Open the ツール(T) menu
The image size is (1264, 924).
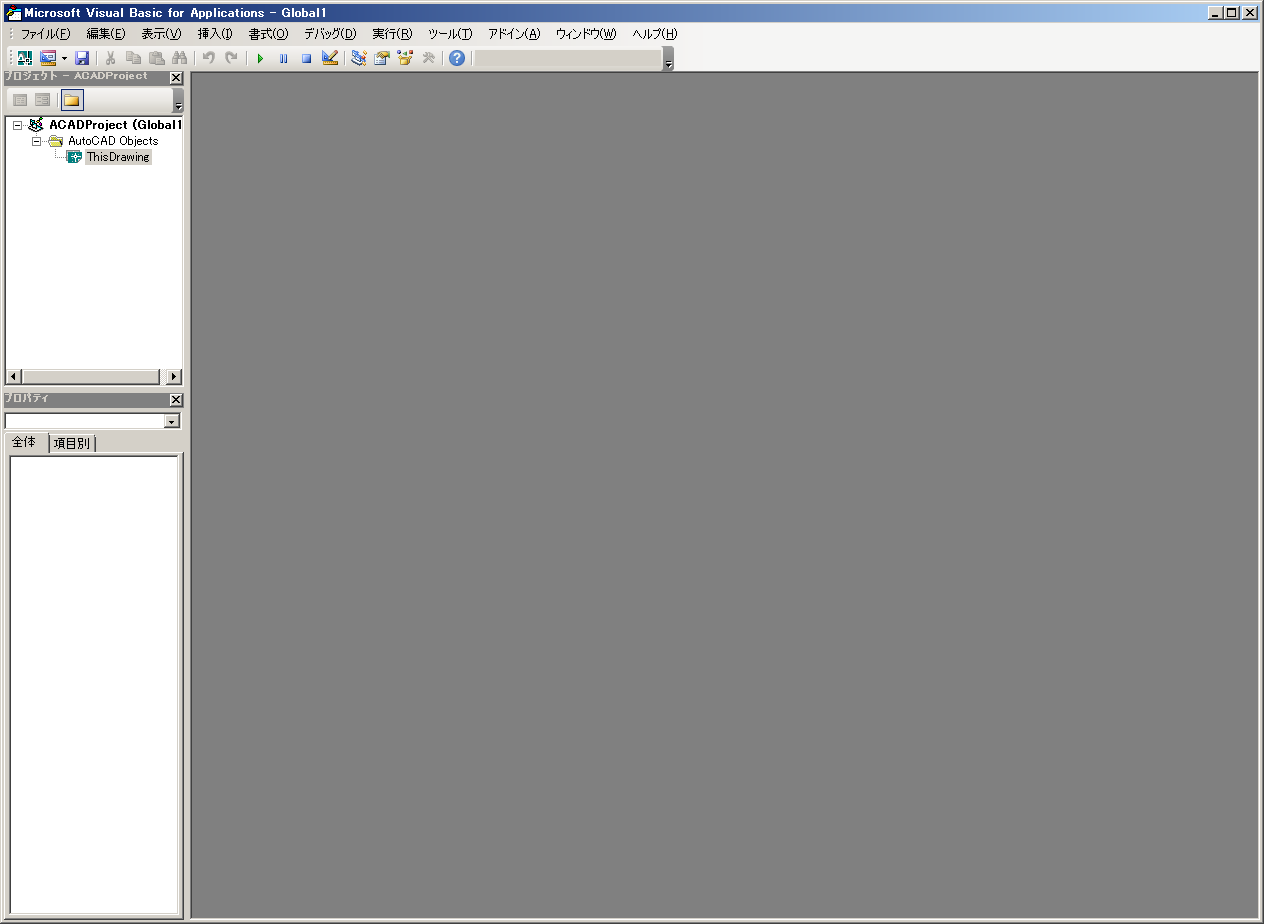click(450, 34)
